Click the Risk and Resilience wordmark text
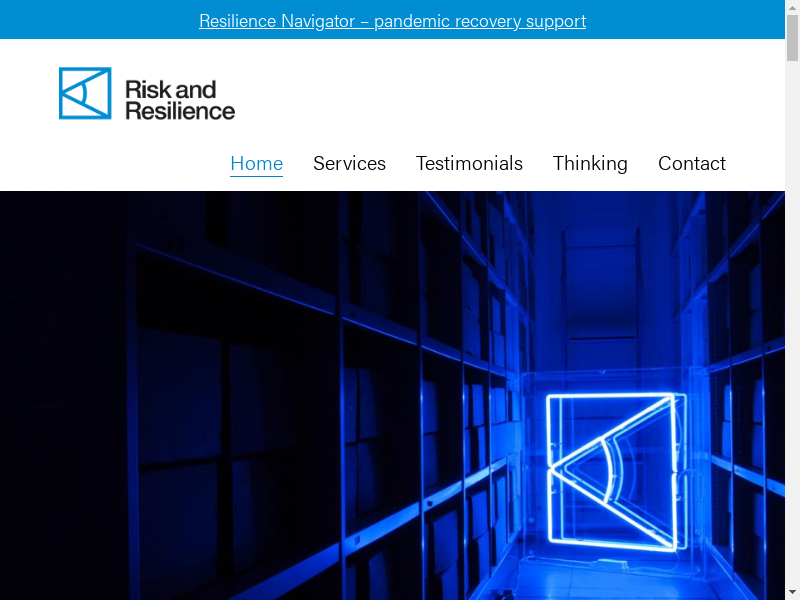 (180, 99)
